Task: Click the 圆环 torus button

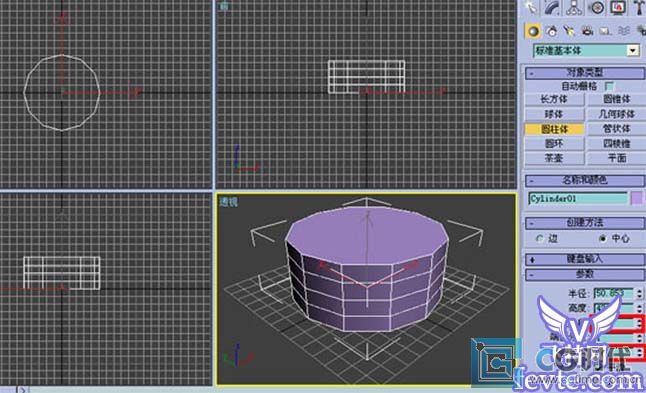Action: pos(554,143)
